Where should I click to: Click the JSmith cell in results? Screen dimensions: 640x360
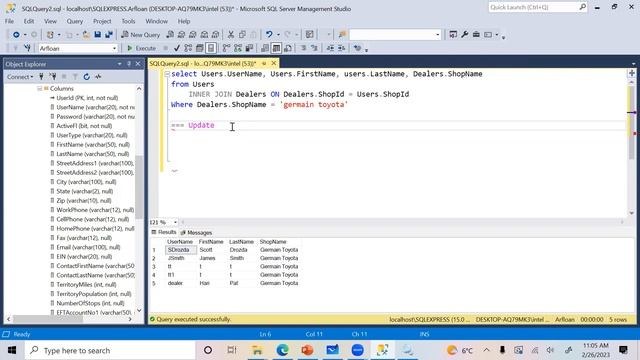click(x=181, y=258)
